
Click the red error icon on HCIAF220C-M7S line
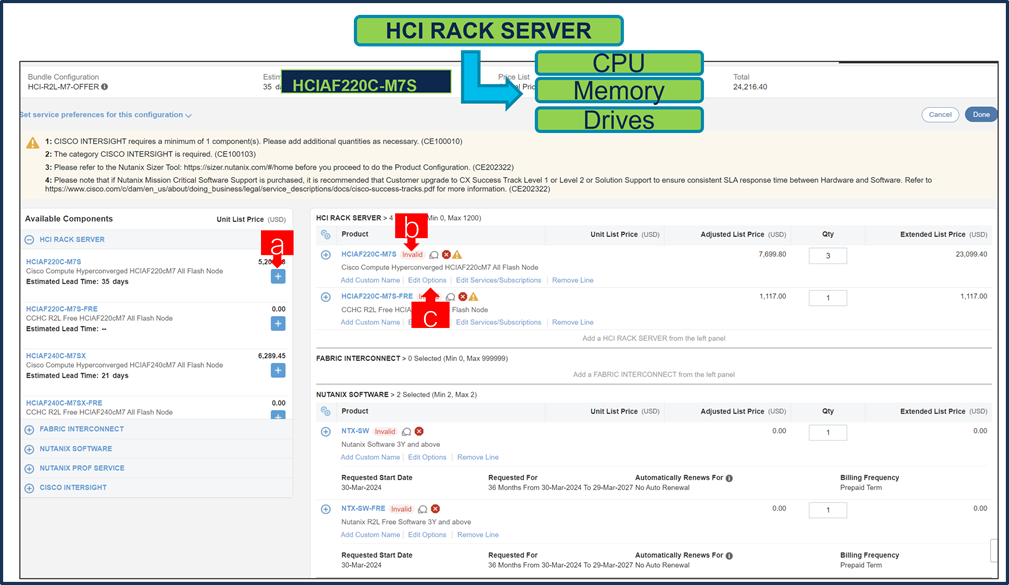coord(446,255)
